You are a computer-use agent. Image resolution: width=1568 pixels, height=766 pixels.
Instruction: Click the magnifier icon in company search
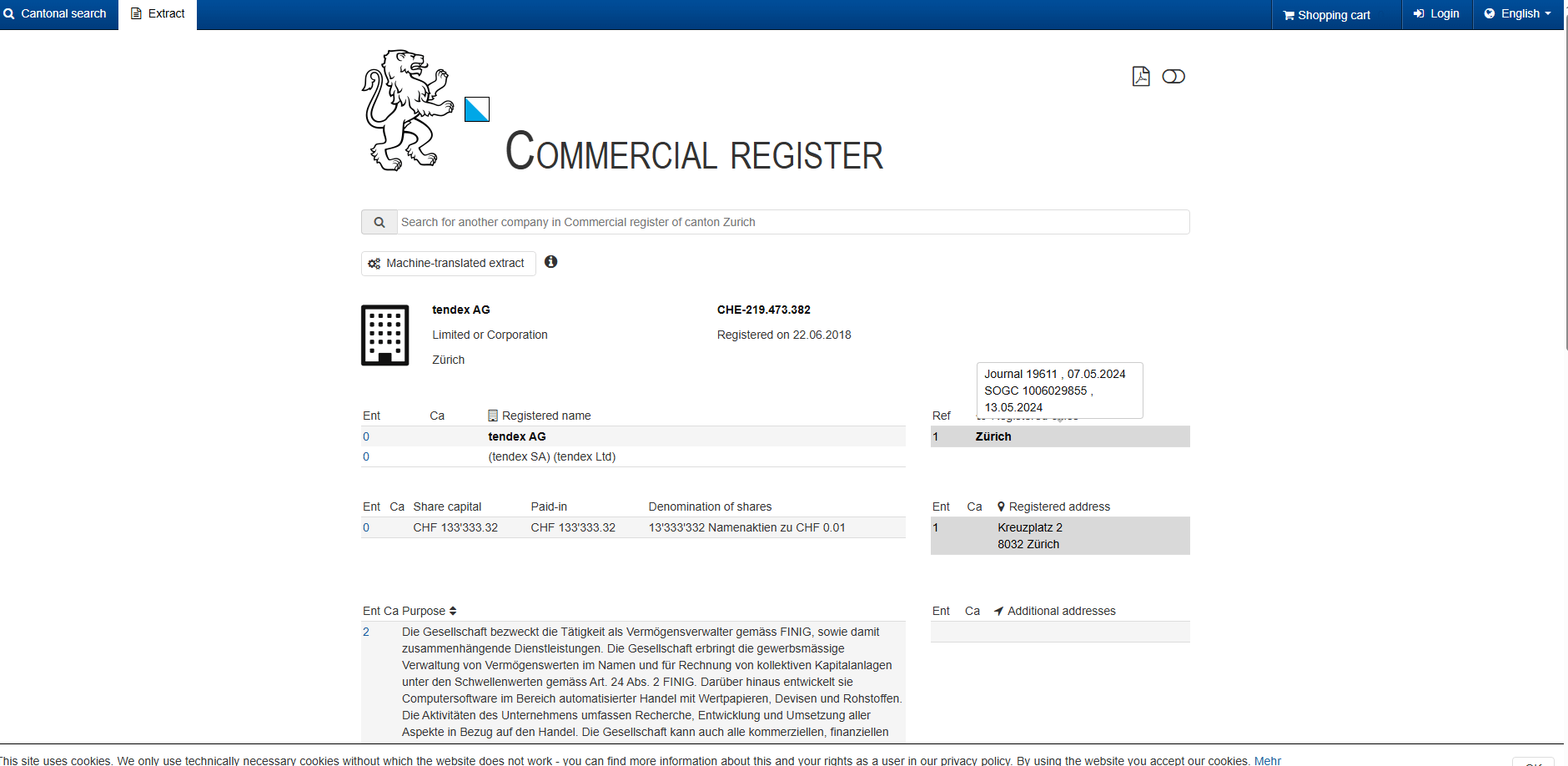[x=379, y=222]
